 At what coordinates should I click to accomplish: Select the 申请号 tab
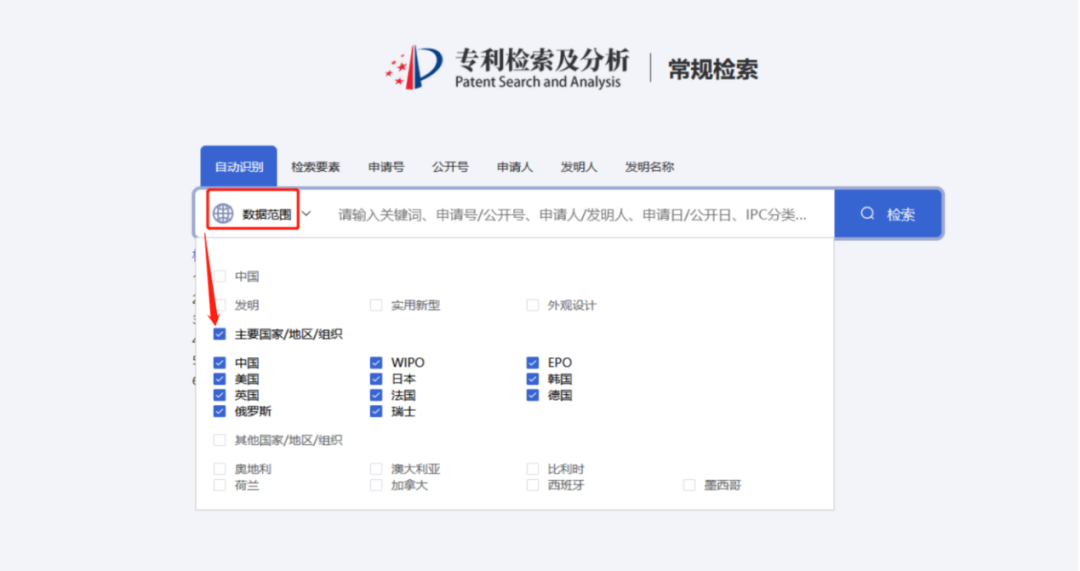coord(386,167)
